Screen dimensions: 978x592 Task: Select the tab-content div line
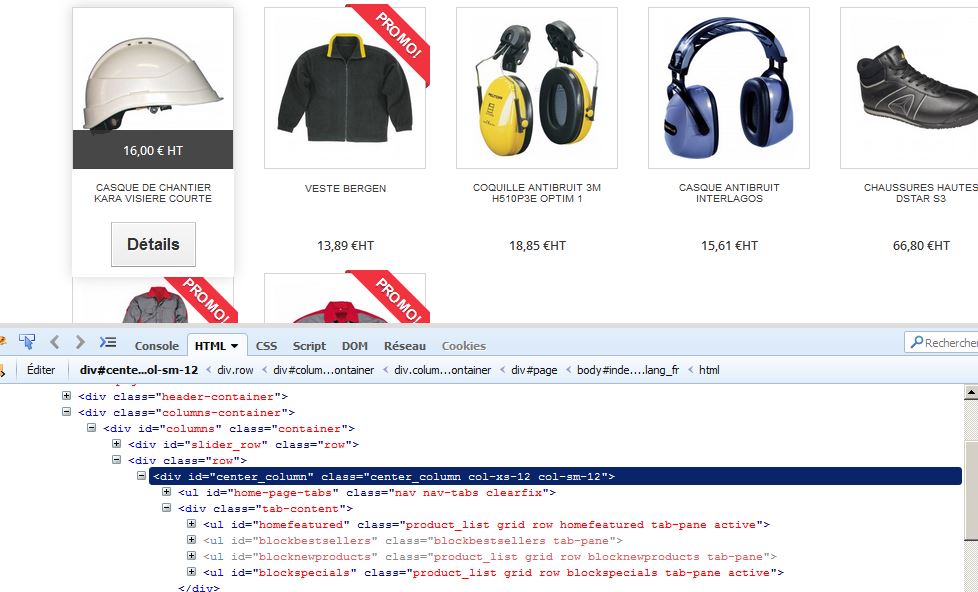click(265, 508)
